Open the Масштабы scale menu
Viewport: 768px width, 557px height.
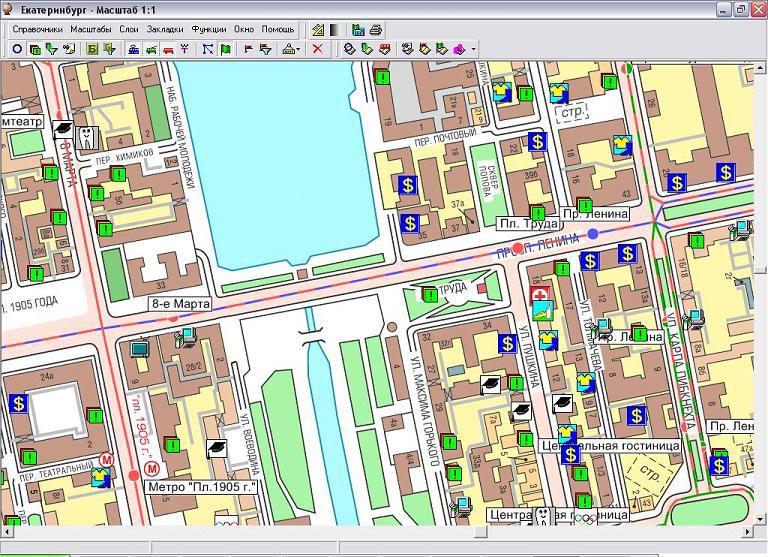coord(90,30)
